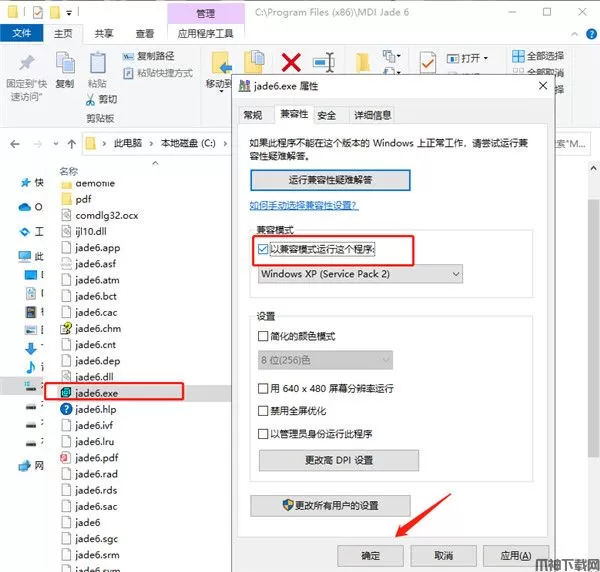Viewport: 600px width, 572px height.
Task: Select Quick access star icon in sidebar
Action: [x=25, y=183]
